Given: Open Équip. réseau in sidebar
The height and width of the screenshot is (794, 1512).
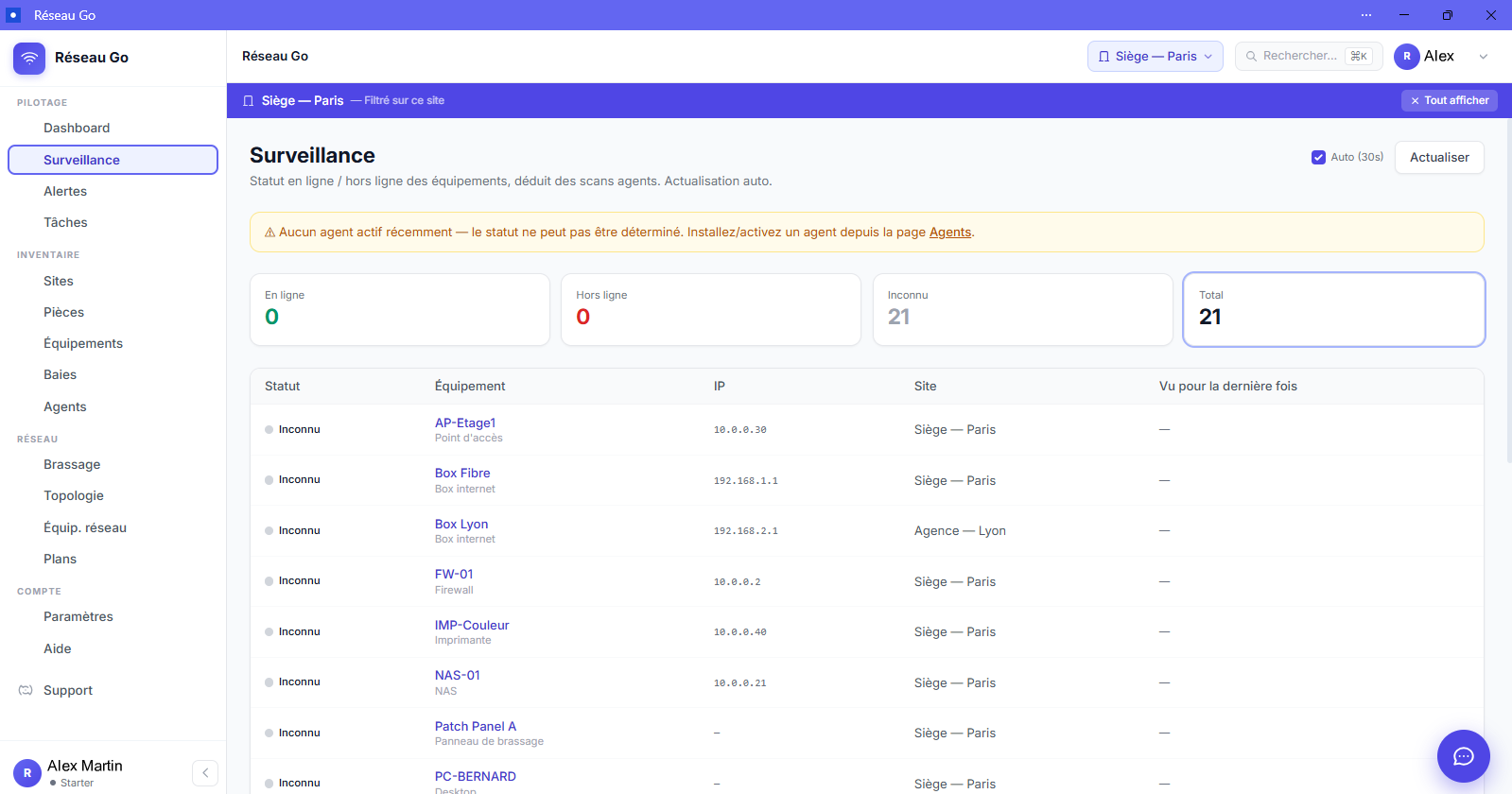Looking at the screenshot, I should click(113, 528).
